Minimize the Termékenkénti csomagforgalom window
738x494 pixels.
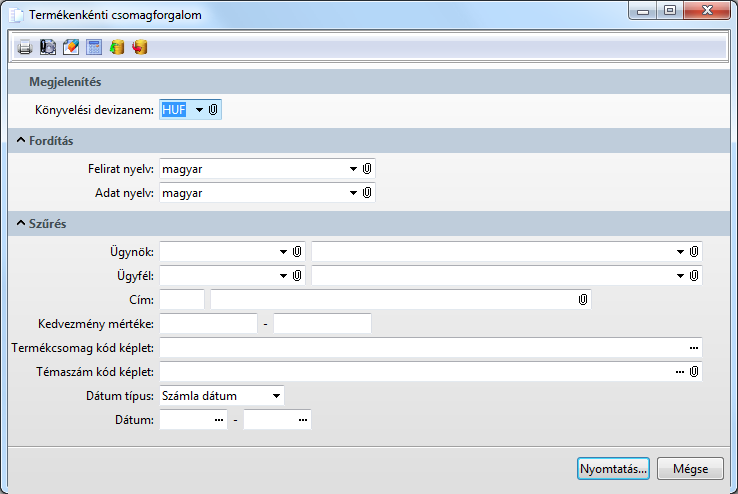[x=643, y=10]
